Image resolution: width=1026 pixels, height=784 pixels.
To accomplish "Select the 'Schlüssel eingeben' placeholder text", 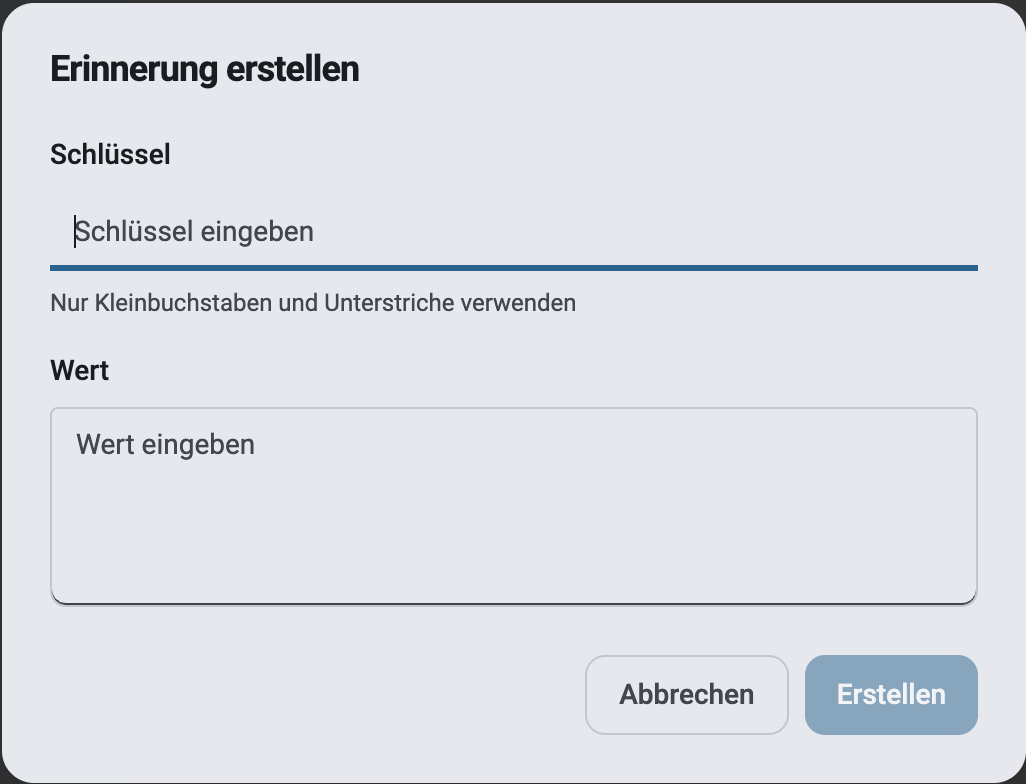I will [x=194, y=232].
